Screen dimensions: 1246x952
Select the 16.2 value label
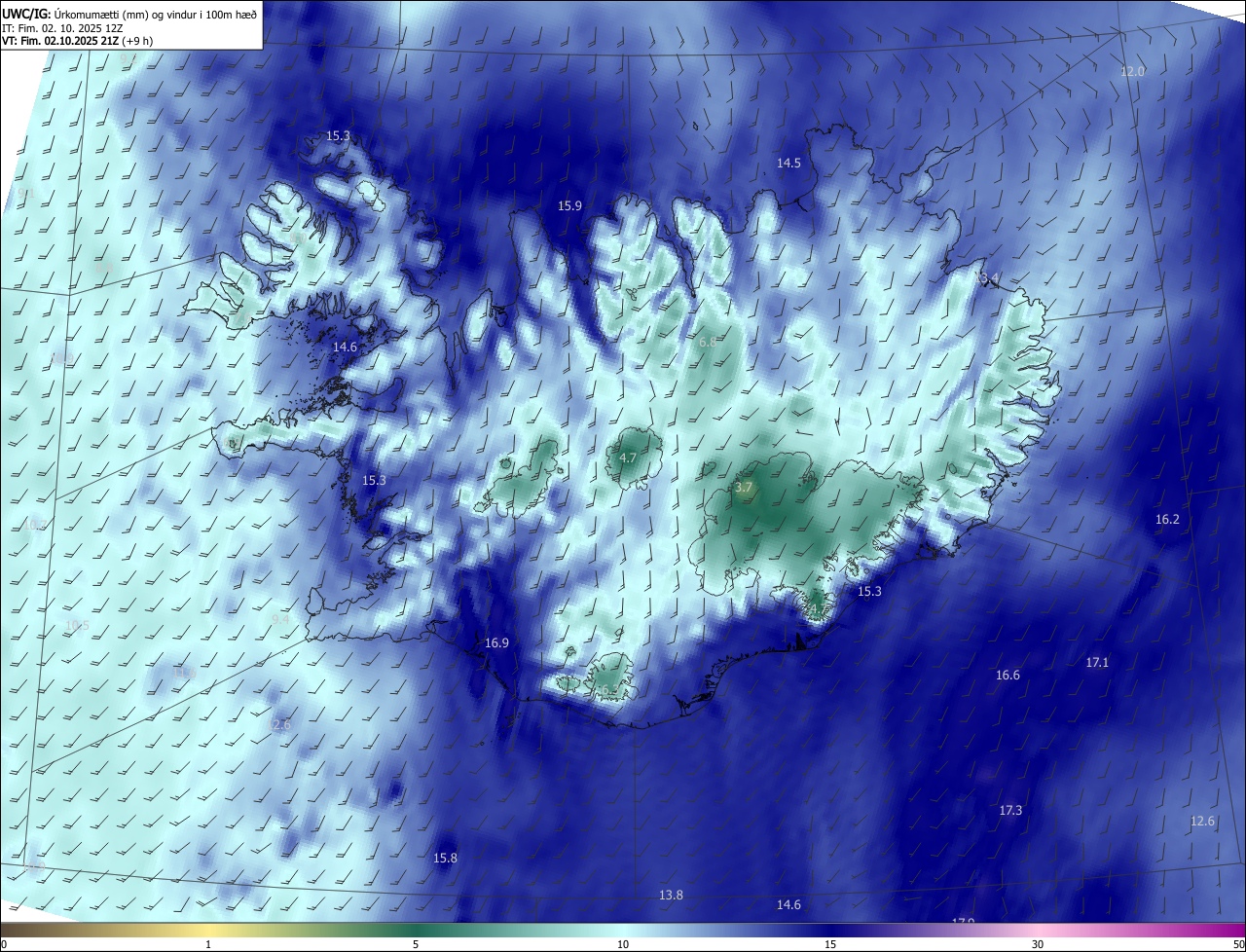[1167, 520]
